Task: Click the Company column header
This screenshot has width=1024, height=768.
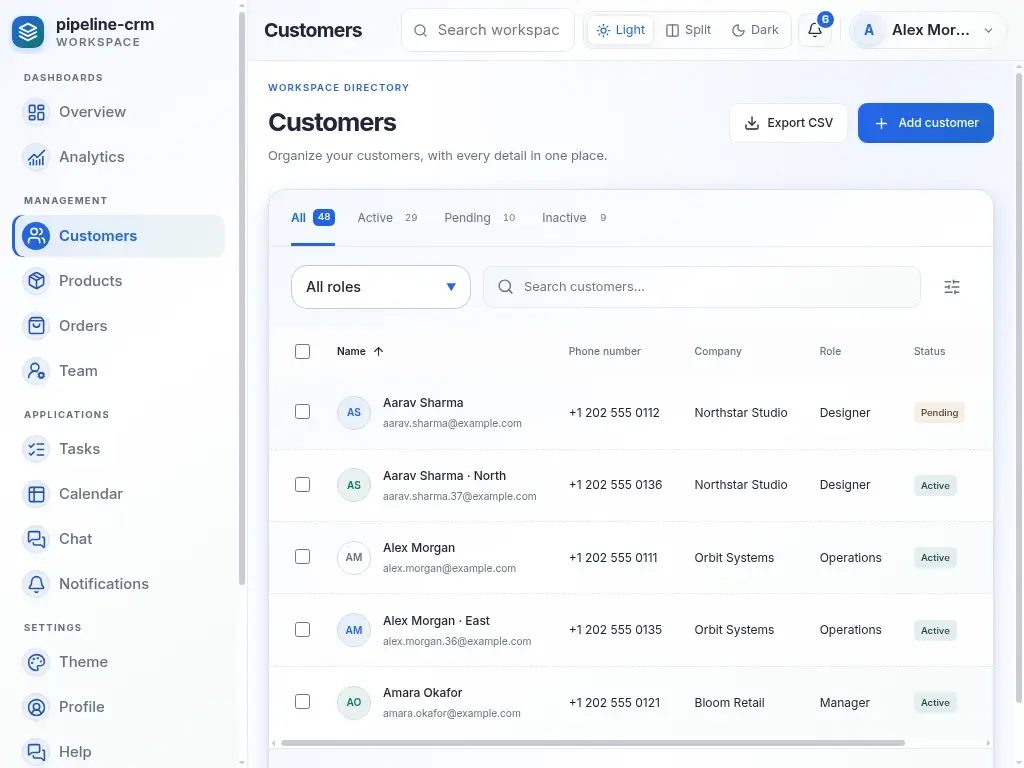Action: 718,351
